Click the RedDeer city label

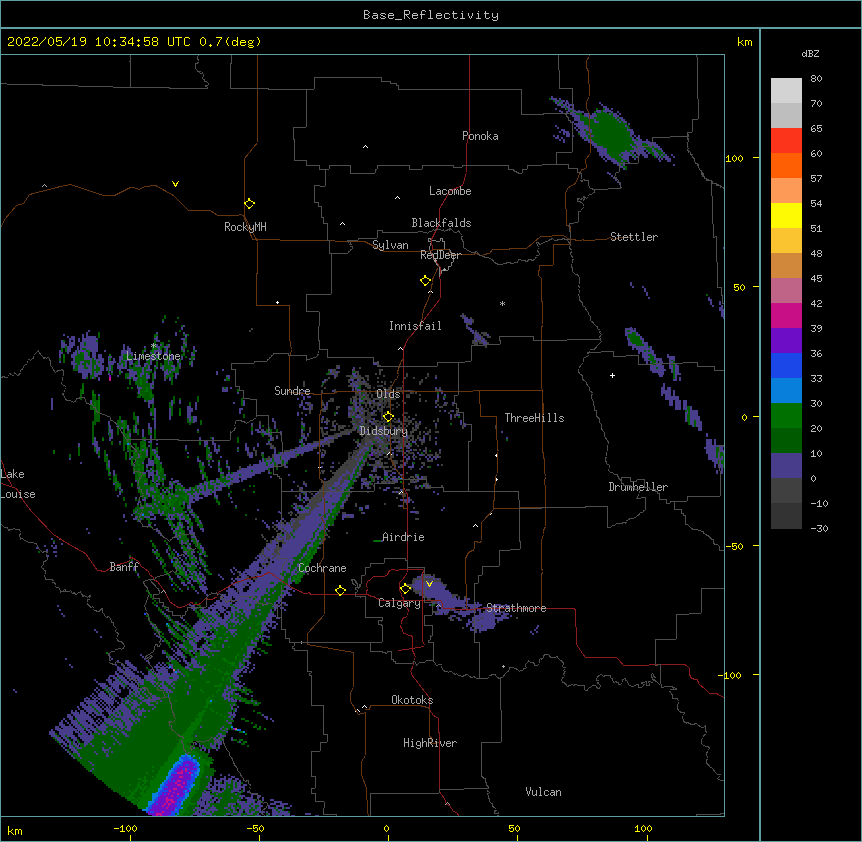[440, 255]
